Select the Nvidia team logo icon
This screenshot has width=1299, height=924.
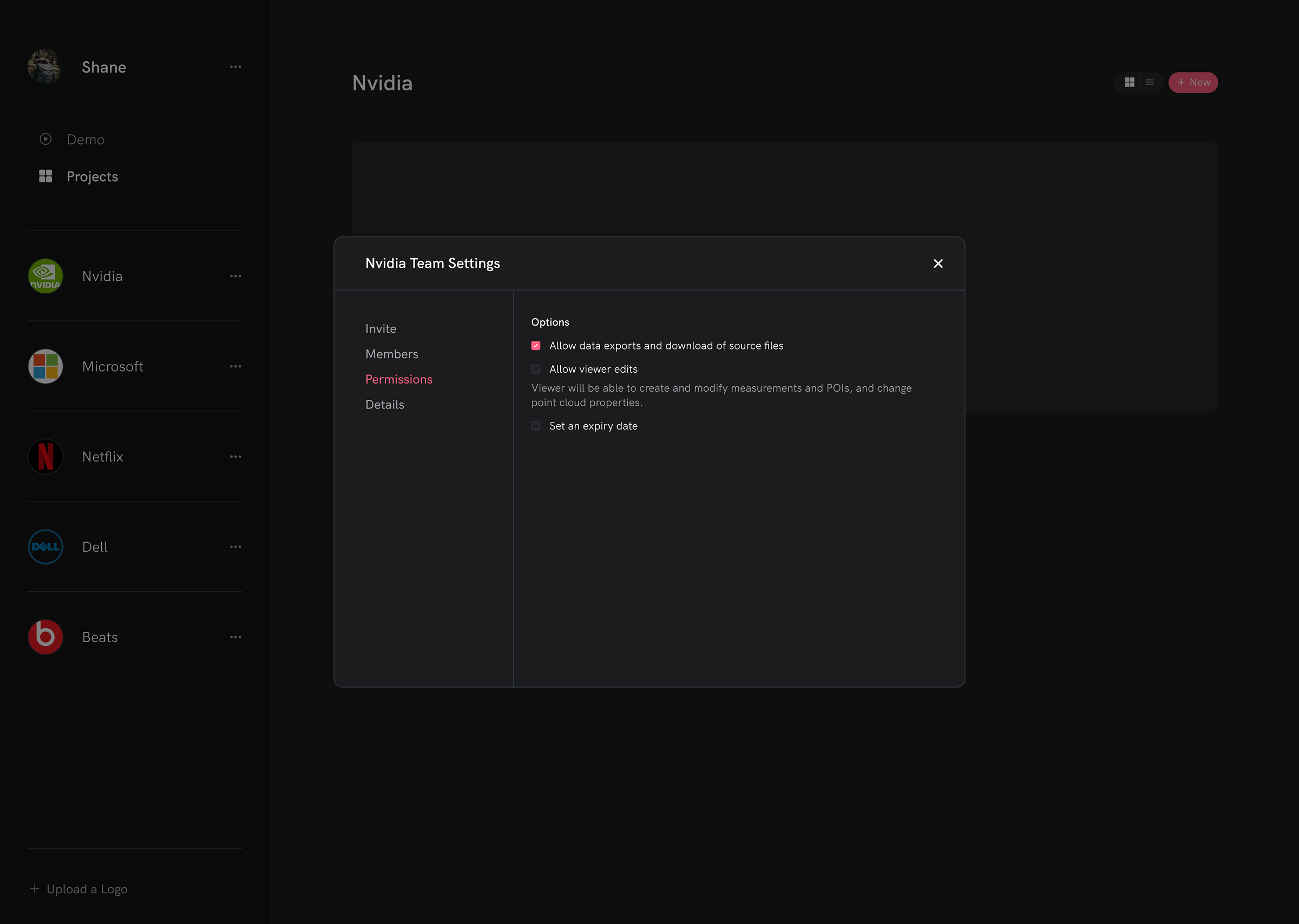point(45,276)
